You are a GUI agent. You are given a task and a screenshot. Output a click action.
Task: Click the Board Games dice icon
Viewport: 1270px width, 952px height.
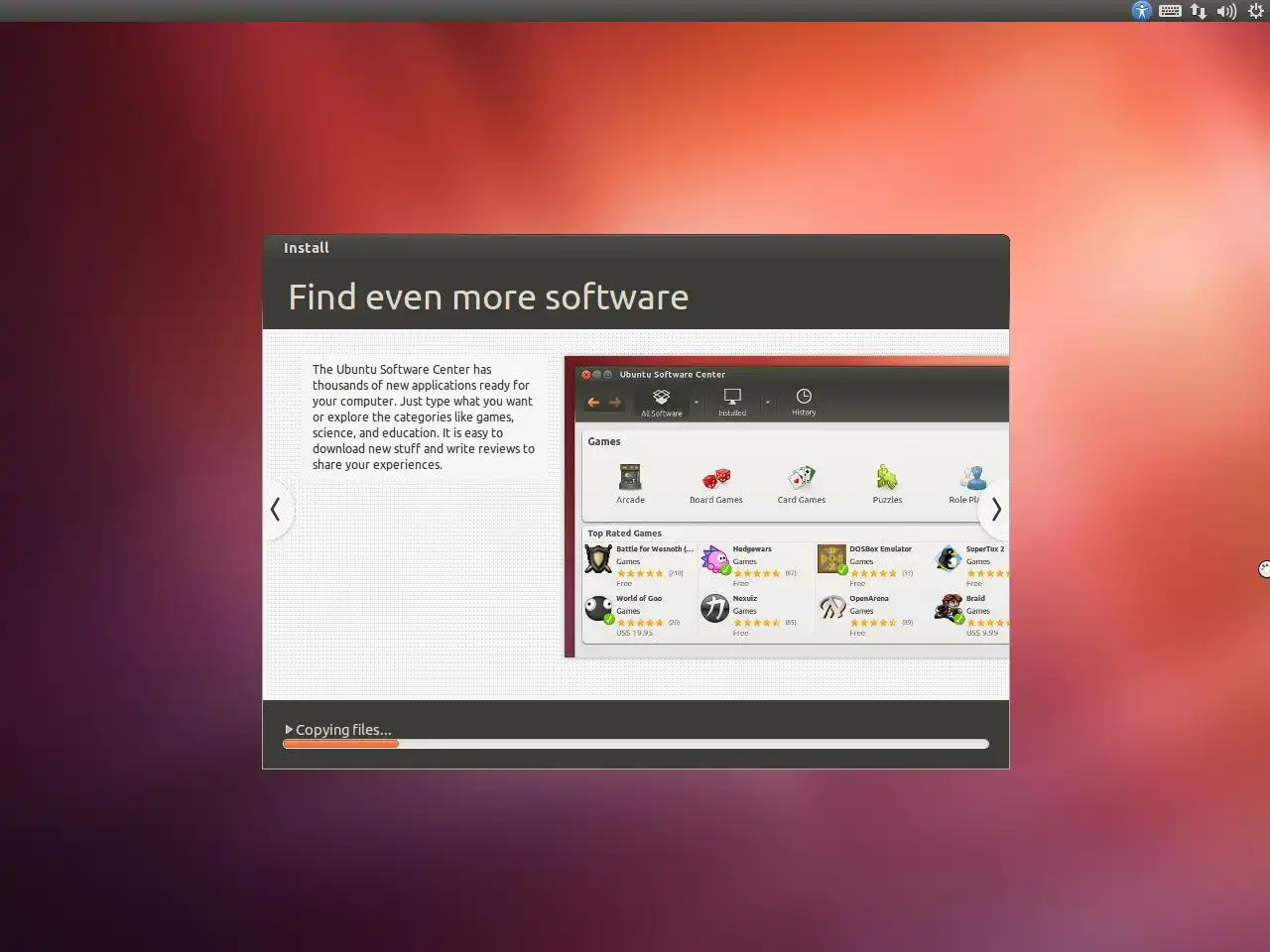(716, 479)
